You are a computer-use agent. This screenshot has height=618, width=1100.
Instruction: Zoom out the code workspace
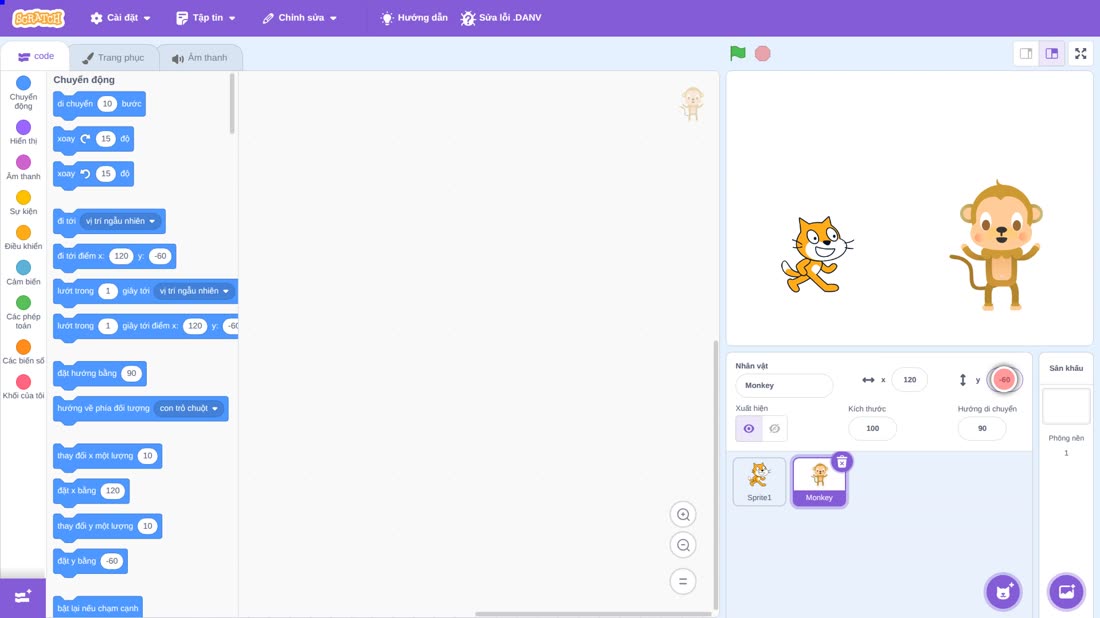(683, 545)
